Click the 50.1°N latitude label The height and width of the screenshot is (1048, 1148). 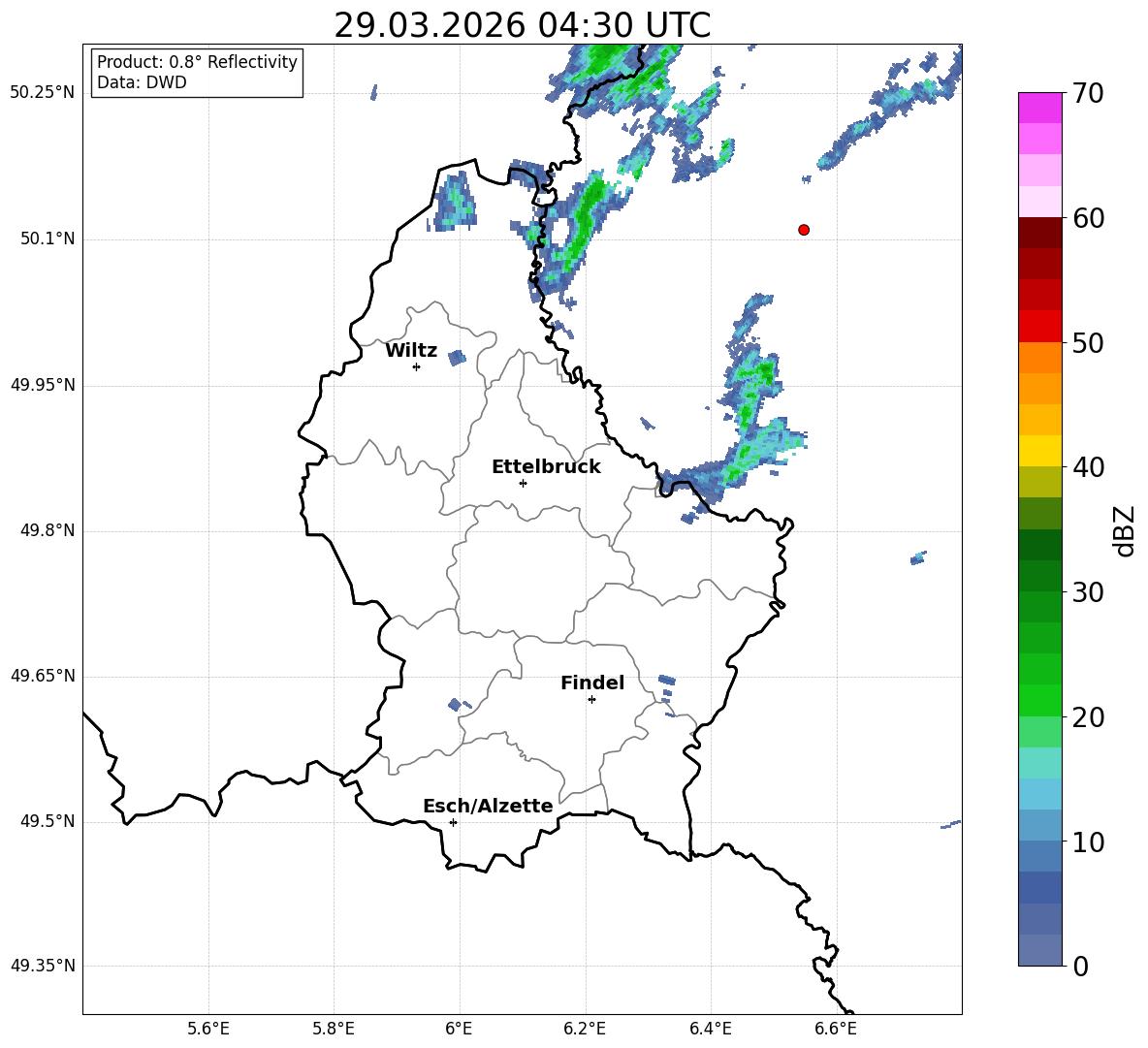tap(48, 238)
